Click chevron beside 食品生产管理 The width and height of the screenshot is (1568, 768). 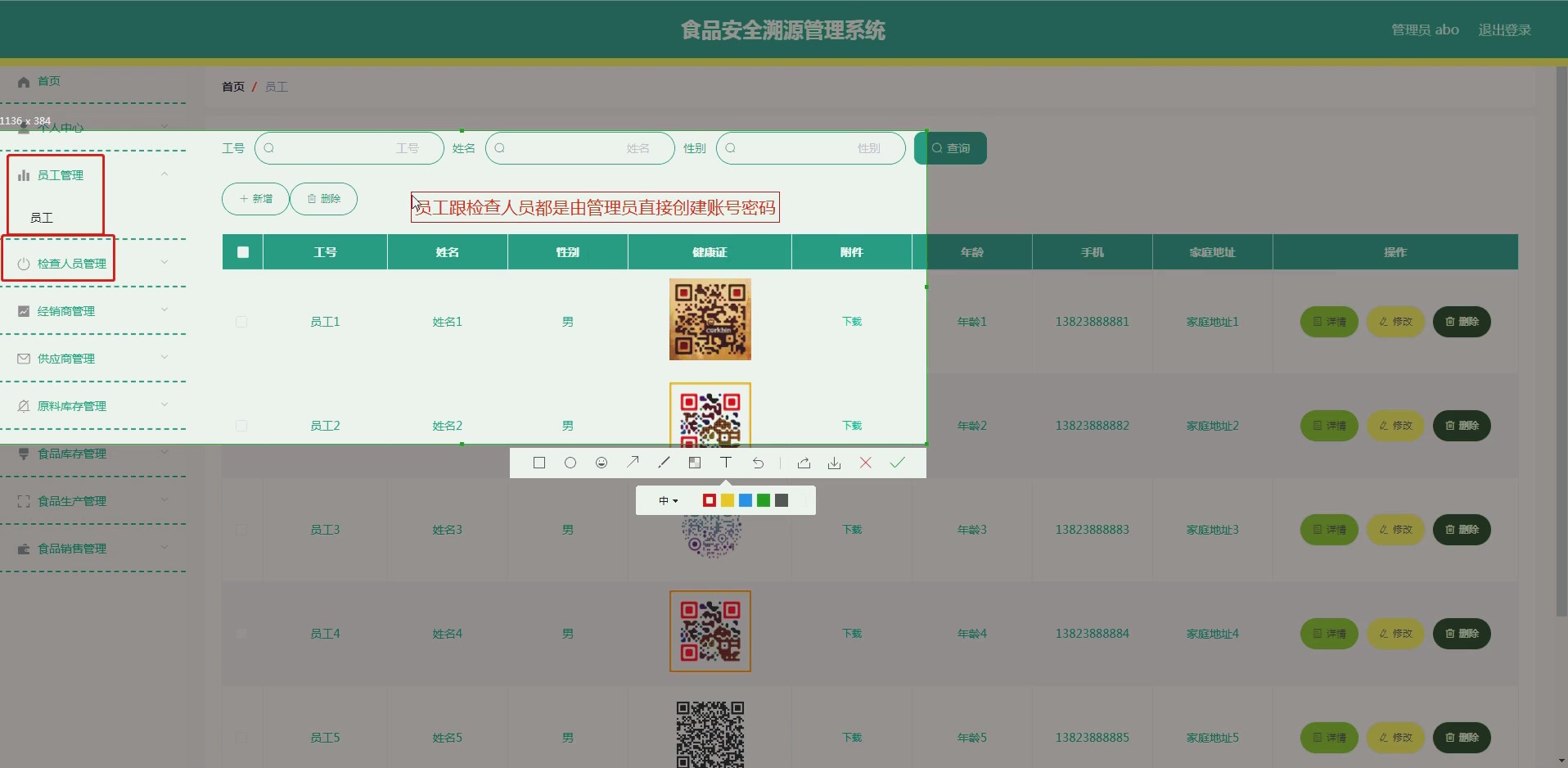pos(164,500)
